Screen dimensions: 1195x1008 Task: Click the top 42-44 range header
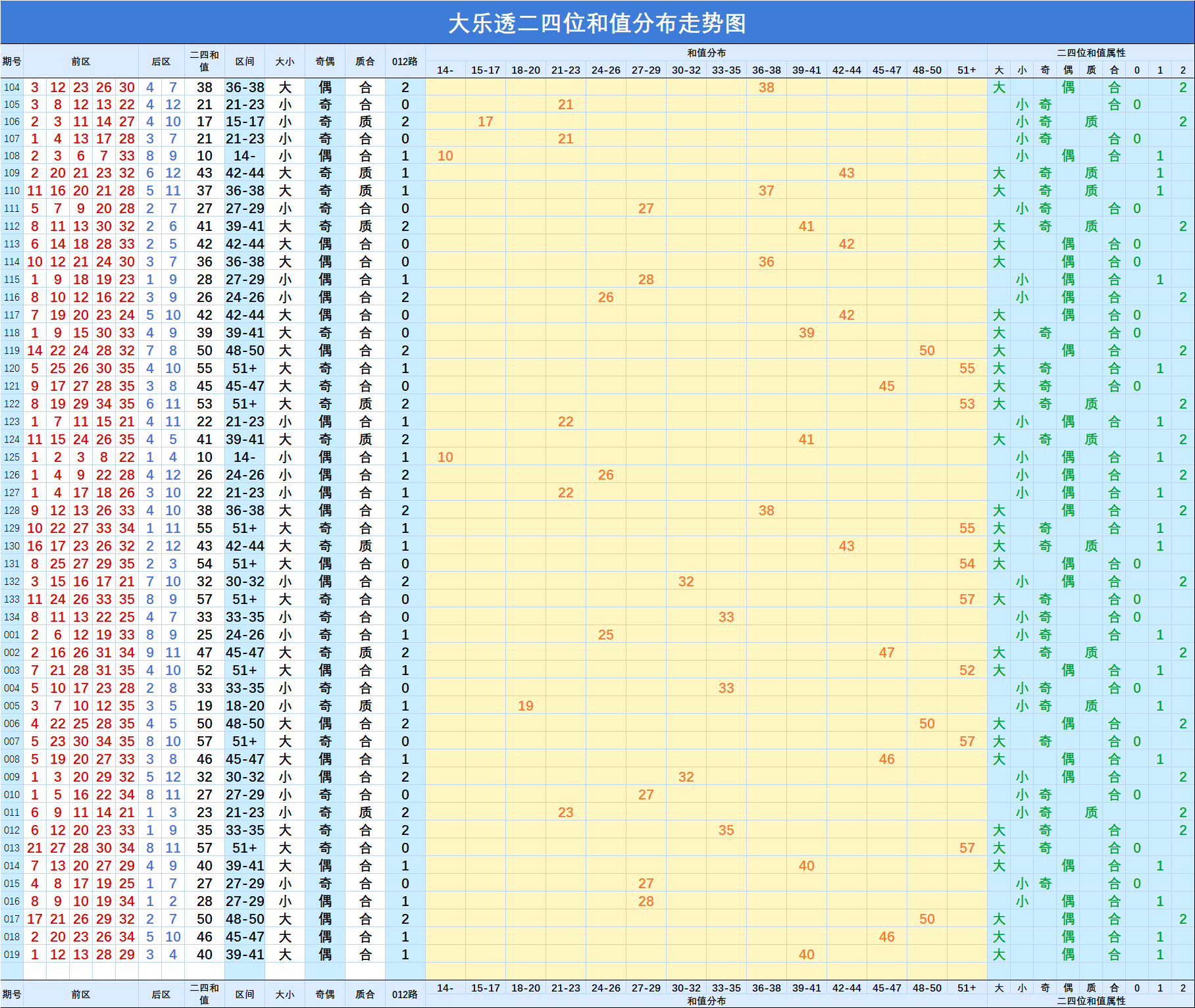click(x=847, y=70)
